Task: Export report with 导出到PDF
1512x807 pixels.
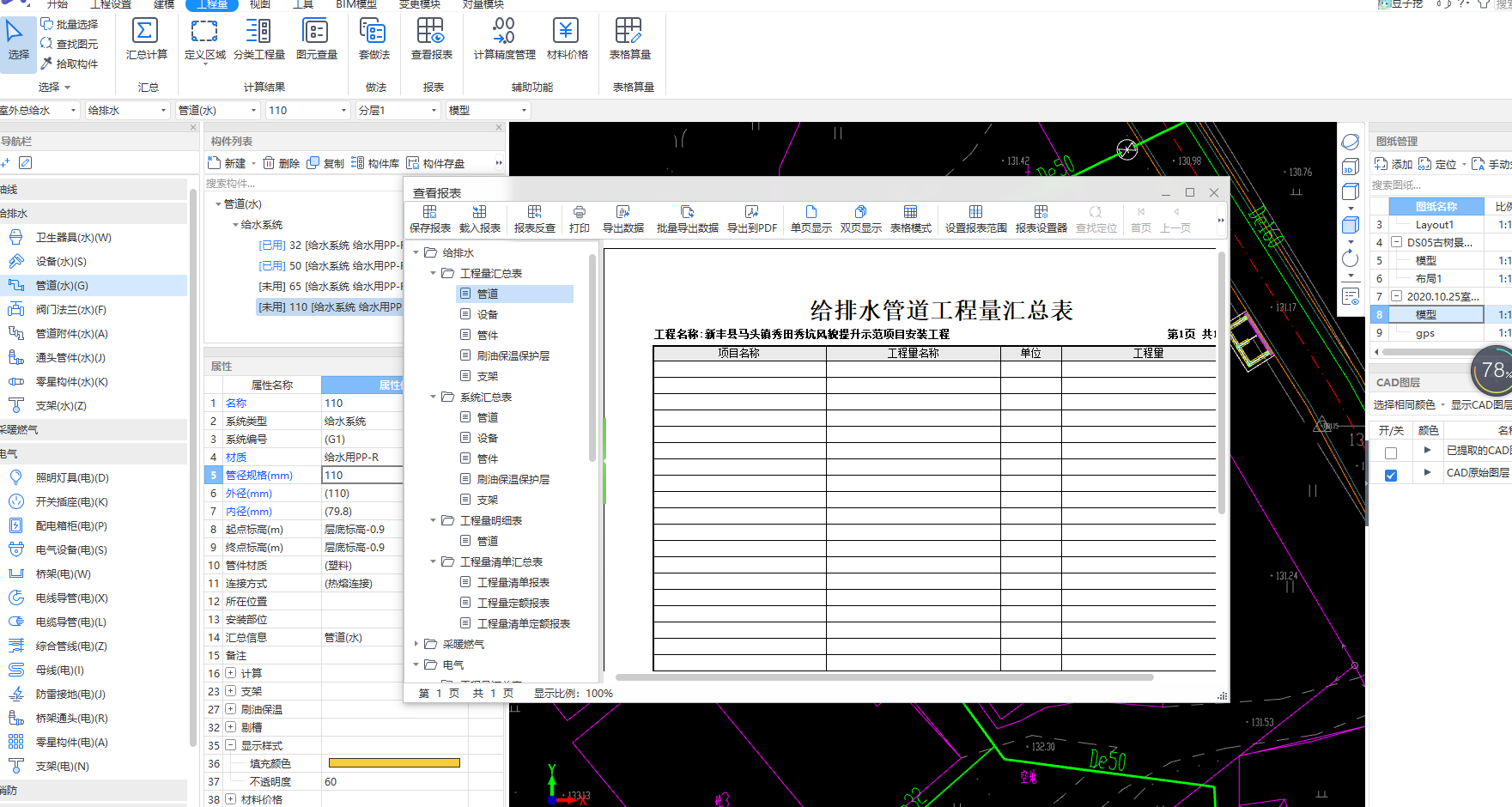Action: [752, 220]
